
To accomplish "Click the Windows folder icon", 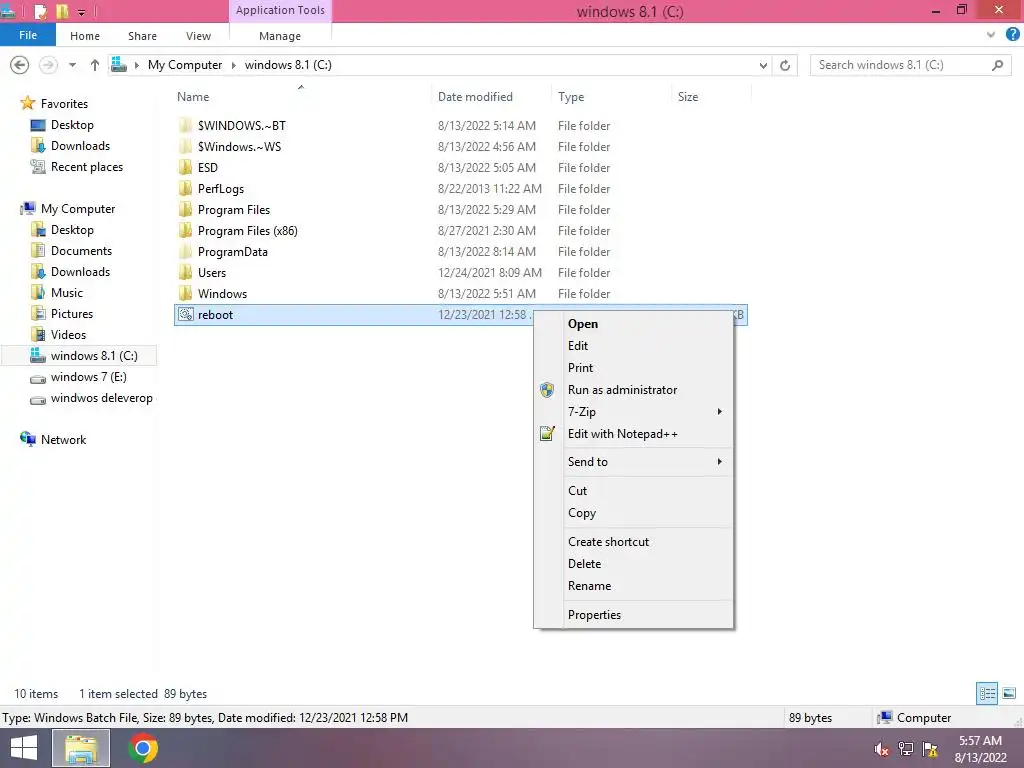I will (186, 293).
